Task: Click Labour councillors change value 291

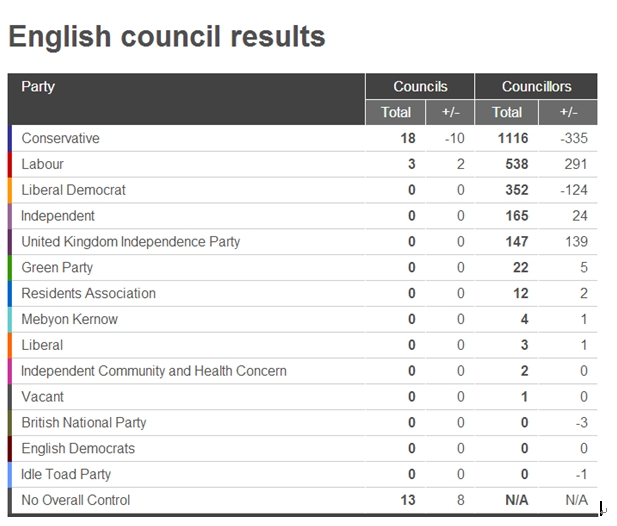Action: pos(576,164)
